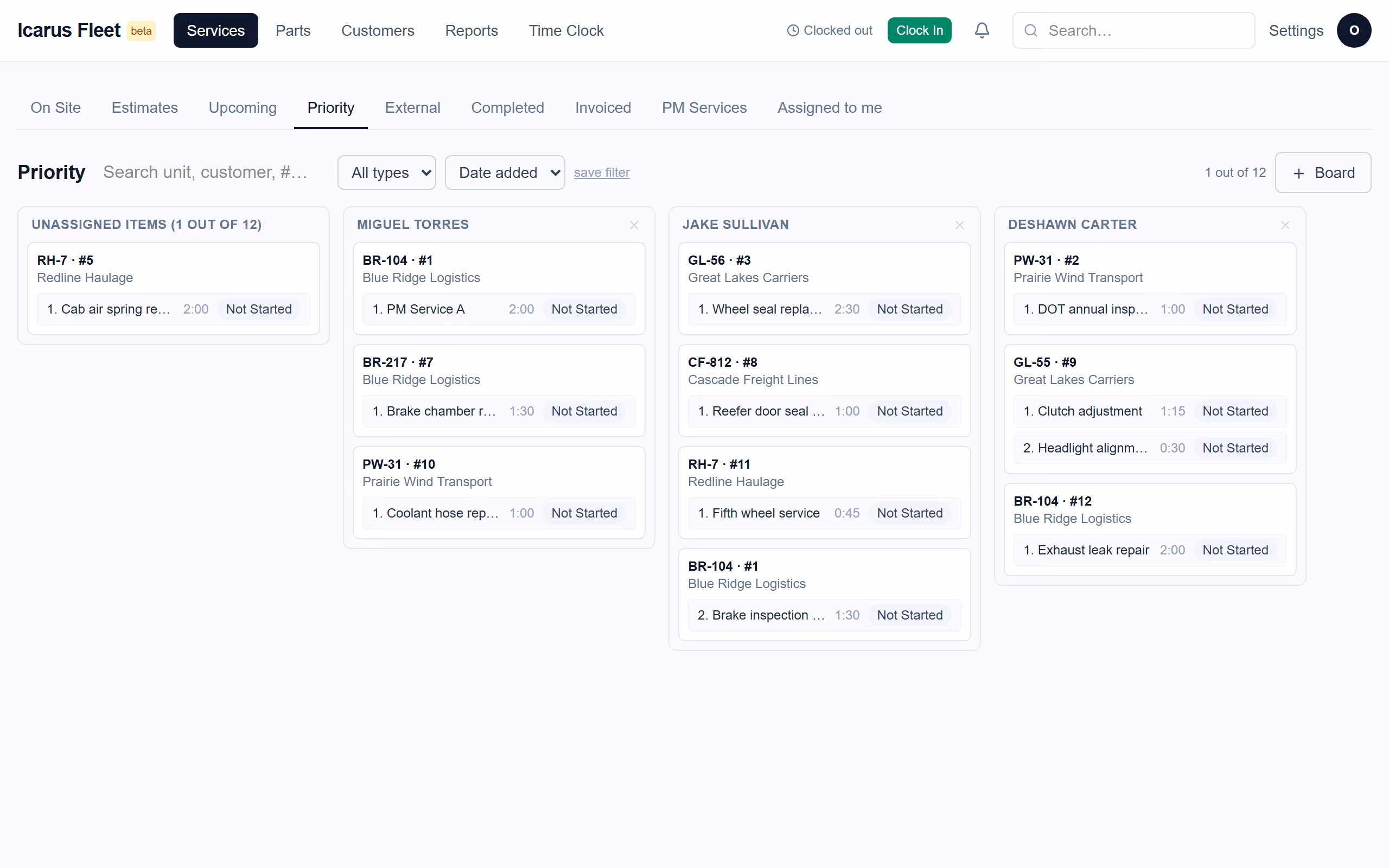The height and width of the screenshot is (868, 1389).
Task: Click the plus icon on Board button
Action: click(1298, 173)
